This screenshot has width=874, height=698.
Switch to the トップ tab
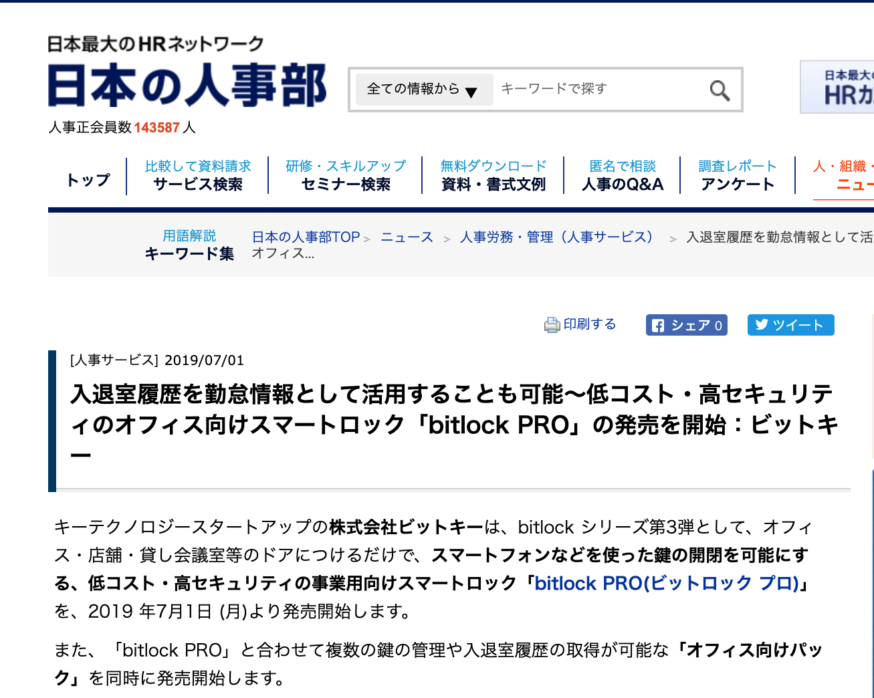point(86,177)
